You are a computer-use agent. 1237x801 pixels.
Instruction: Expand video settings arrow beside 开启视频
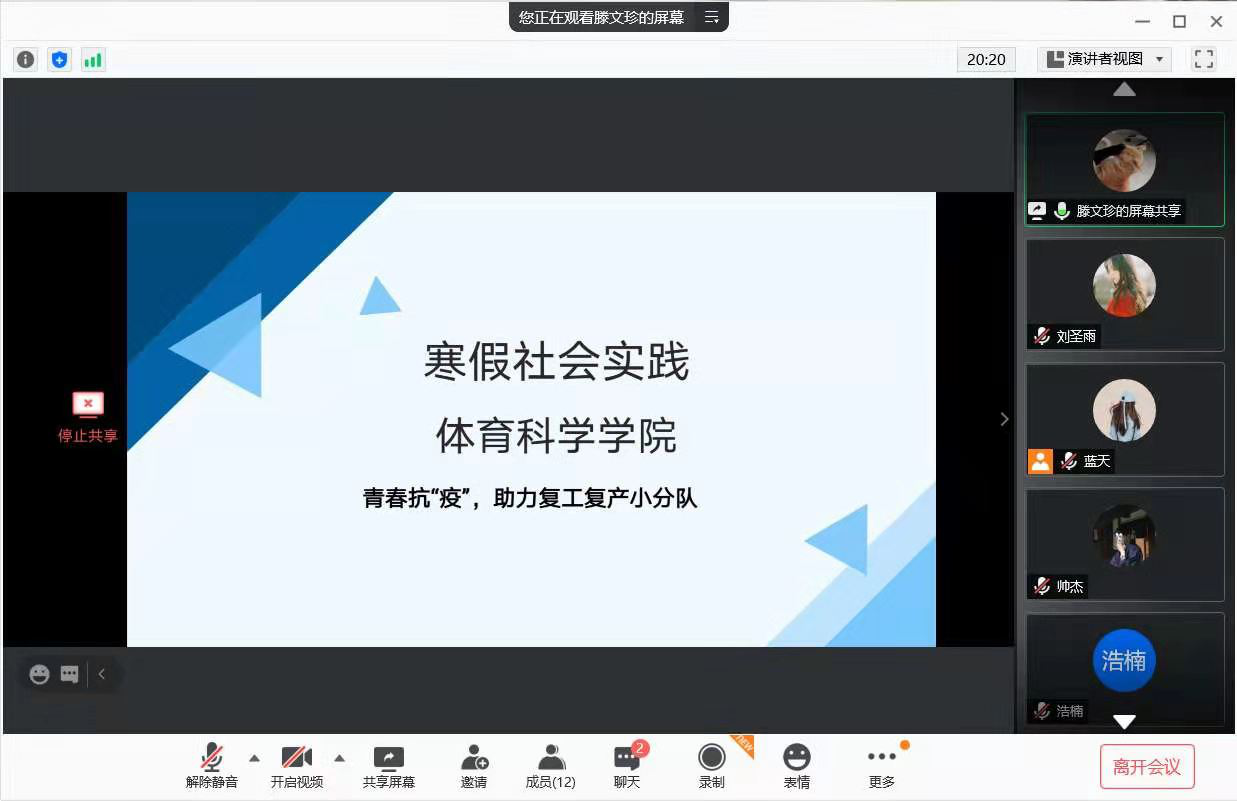(x=340, y=758)
